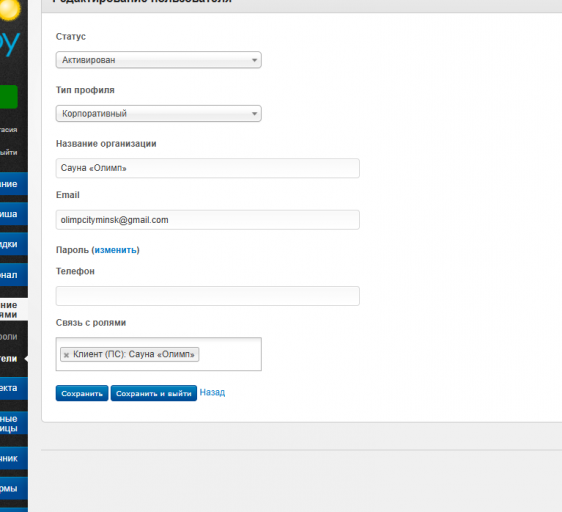The image size is (562, 512).
Task: Click the green button in the sidebar
Action: [9, 97]
